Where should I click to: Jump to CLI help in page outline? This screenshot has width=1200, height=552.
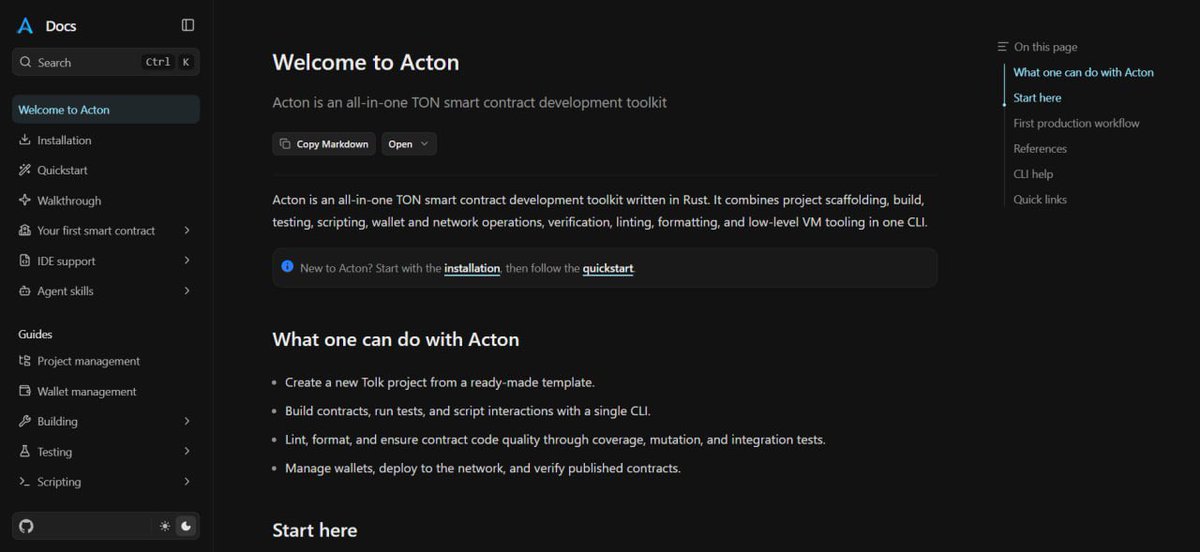[x=1033, y=174]
